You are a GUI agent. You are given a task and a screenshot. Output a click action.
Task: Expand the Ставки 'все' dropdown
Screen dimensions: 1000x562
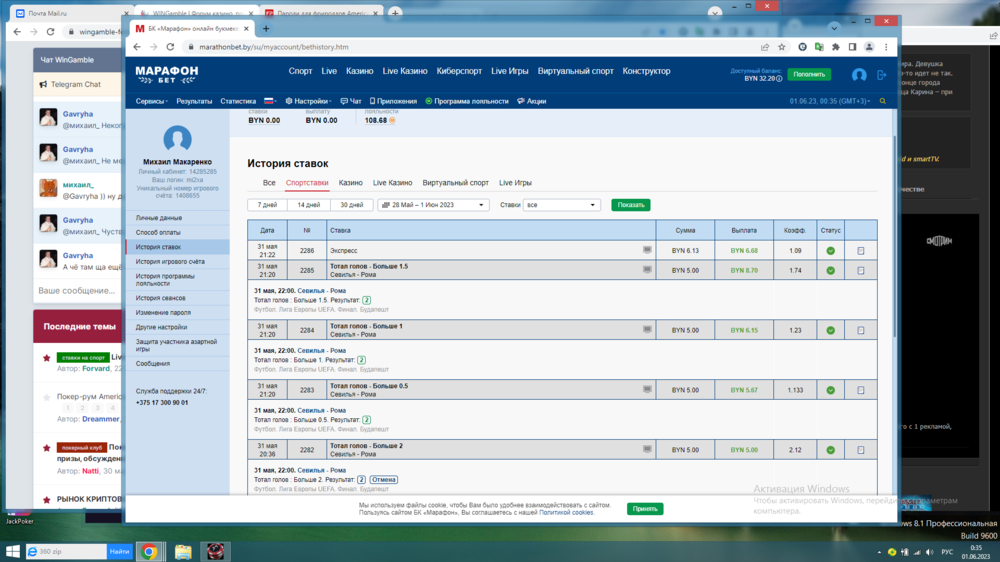tap(561, 205)
